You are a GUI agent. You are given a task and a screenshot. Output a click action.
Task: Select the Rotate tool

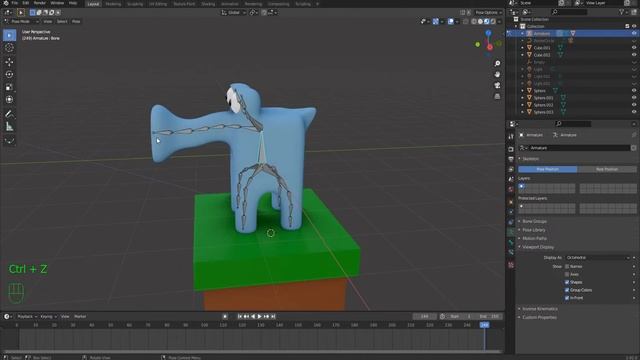pyautogui.click(x=9, y=74)
